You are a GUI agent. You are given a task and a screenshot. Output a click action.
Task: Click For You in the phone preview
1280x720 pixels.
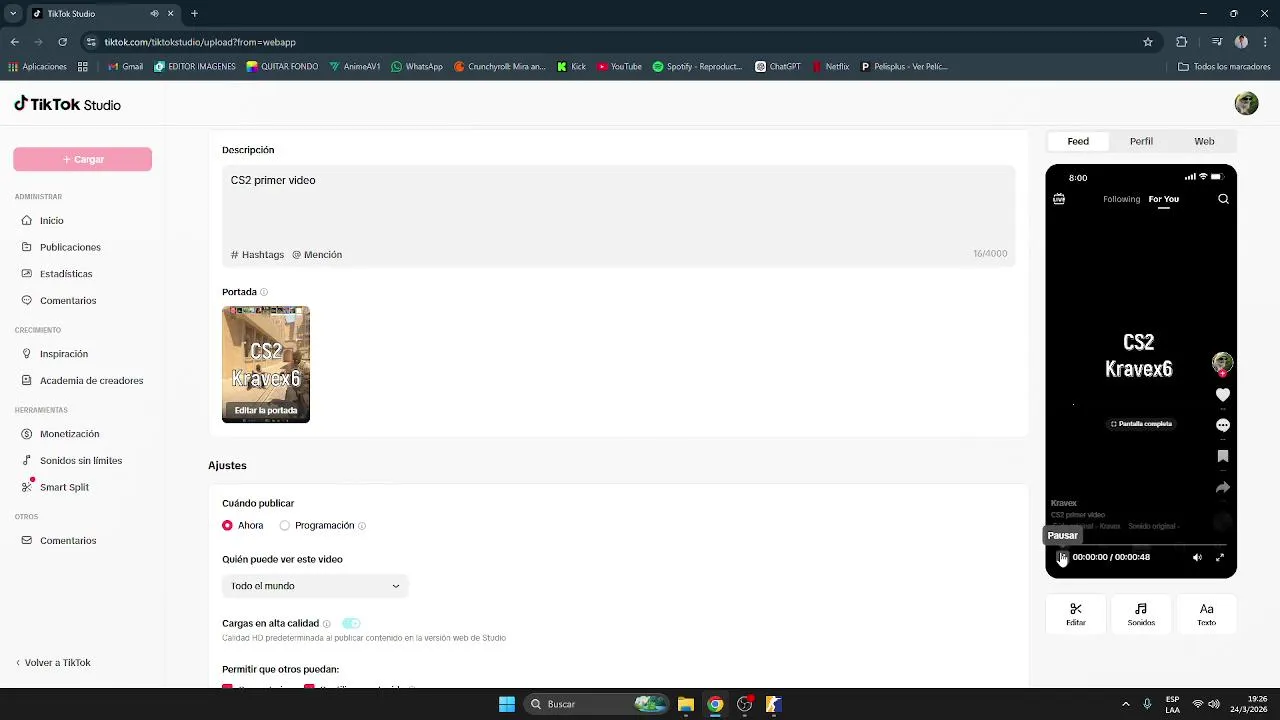pyautogui.click(x=1163, y=199)
